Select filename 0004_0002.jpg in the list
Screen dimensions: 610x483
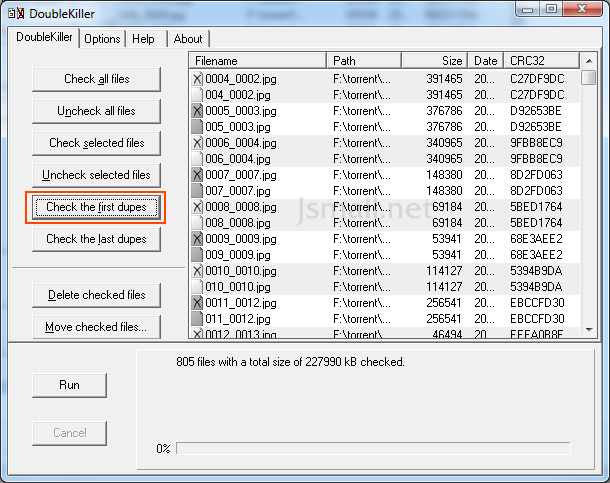tap(241, 79)
